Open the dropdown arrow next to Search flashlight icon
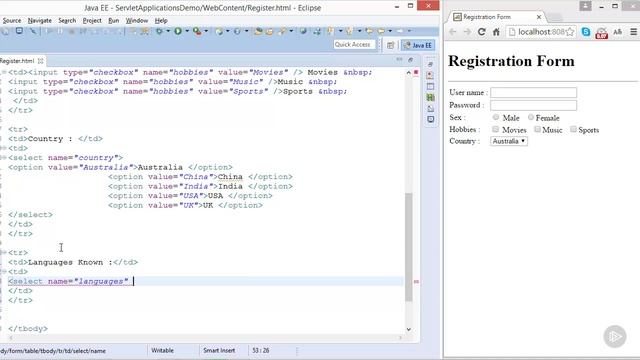640x360 pixels. pyautogui.click(x=291, y=31)
